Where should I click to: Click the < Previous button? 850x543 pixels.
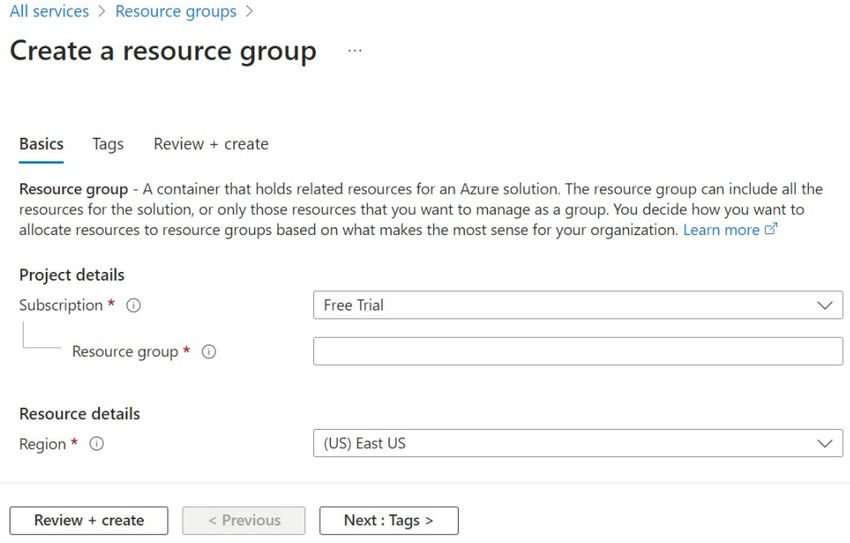click(244, 520)
